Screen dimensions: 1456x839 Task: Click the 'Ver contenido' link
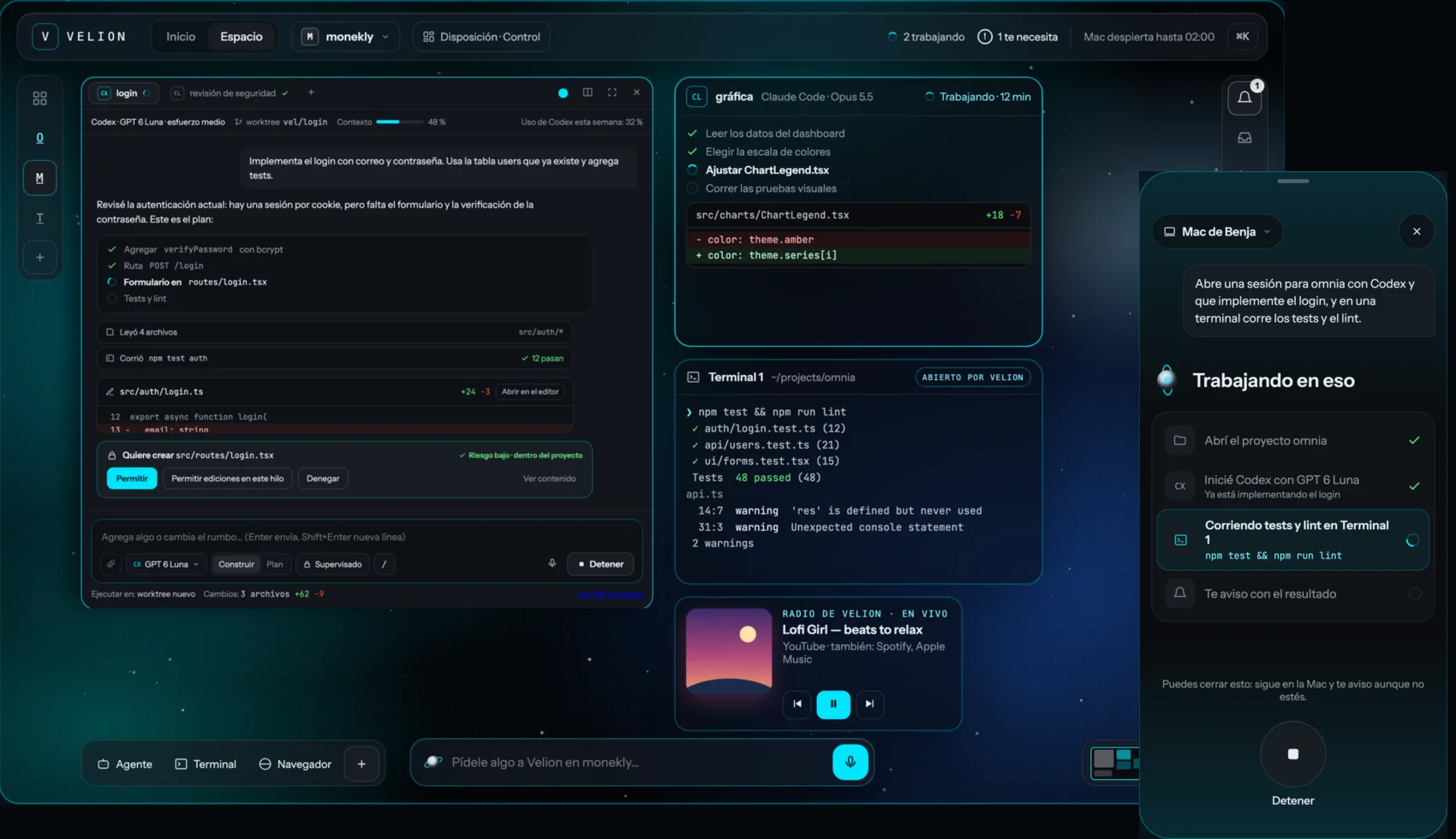(549, 479)
